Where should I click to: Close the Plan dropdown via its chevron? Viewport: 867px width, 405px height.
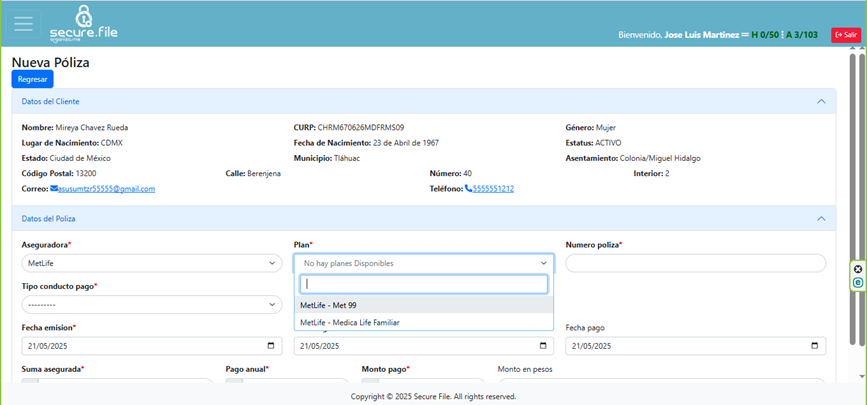[544, 263]
